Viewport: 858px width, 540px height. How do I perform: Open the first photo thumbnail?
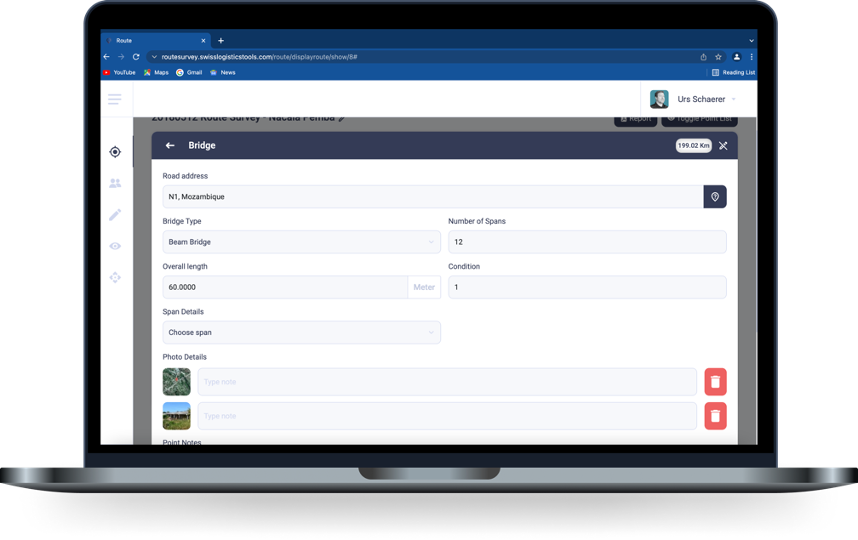tap(176, 382)
